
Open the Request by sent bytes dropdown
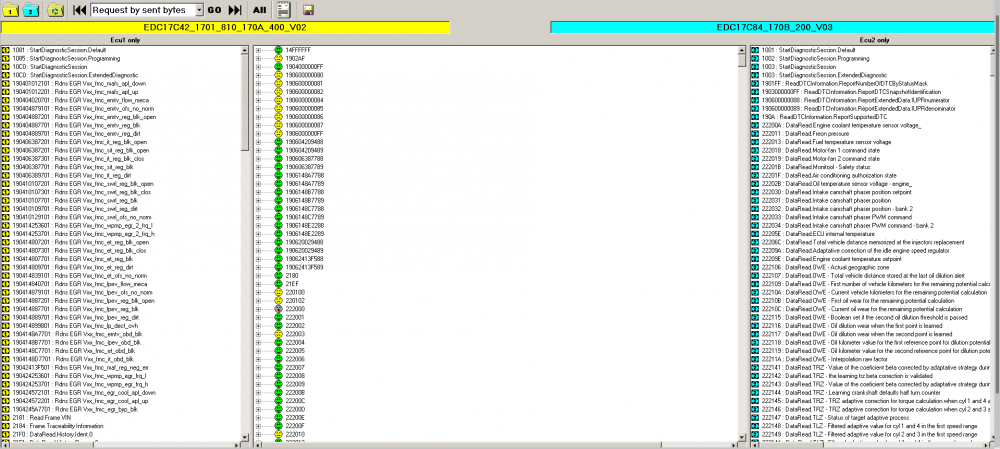[198, 10]
